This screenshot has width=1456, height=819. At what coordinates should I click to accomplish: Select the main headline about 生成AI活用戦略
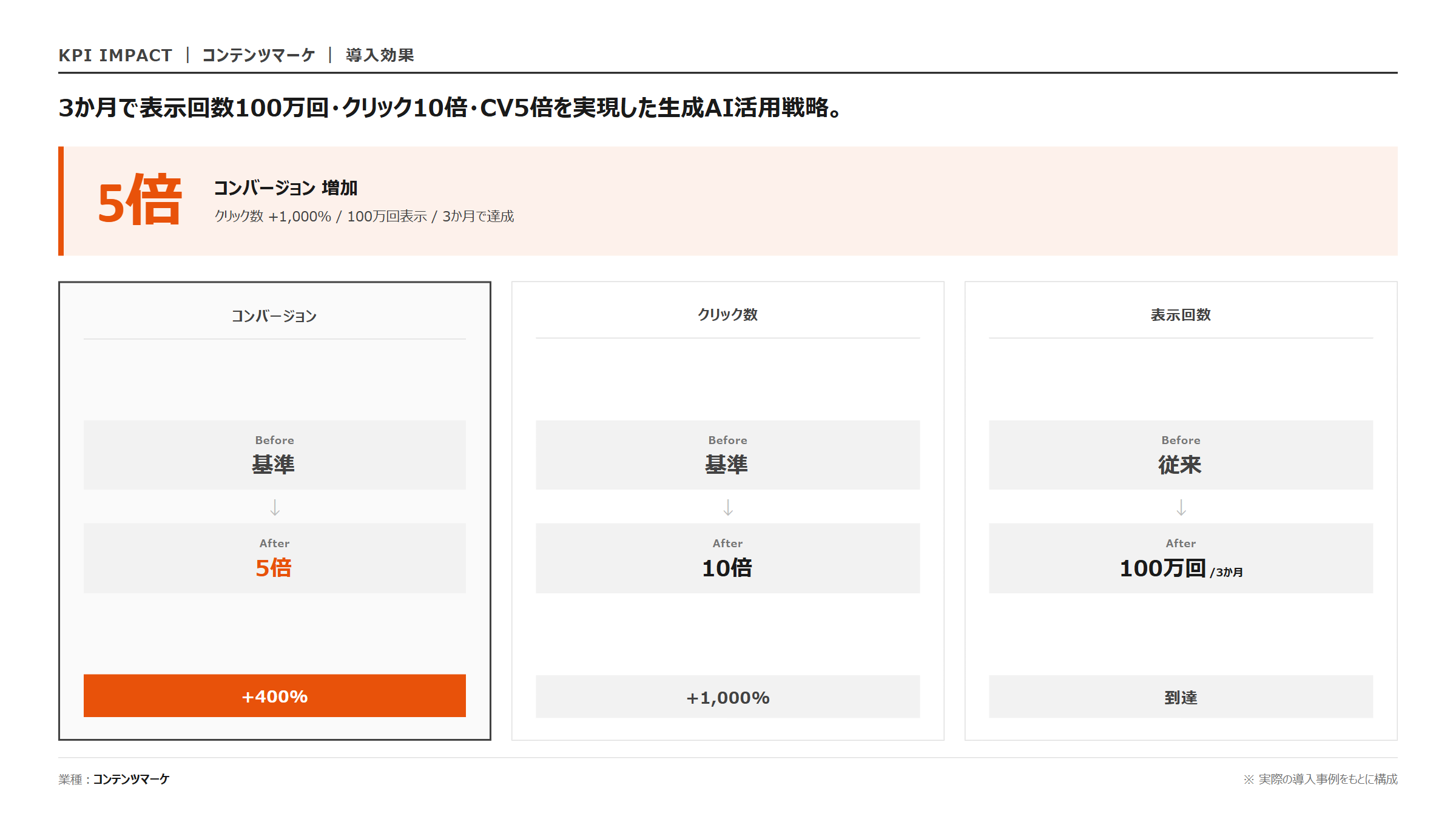click(x=451, y=108)
